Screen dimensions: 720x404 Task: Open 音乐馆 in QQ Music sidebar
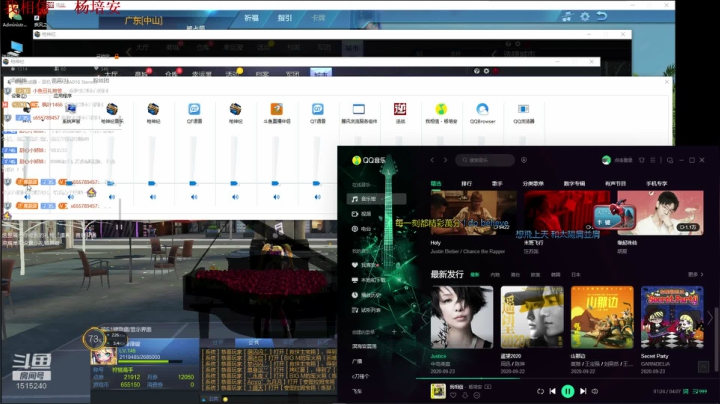377,199
